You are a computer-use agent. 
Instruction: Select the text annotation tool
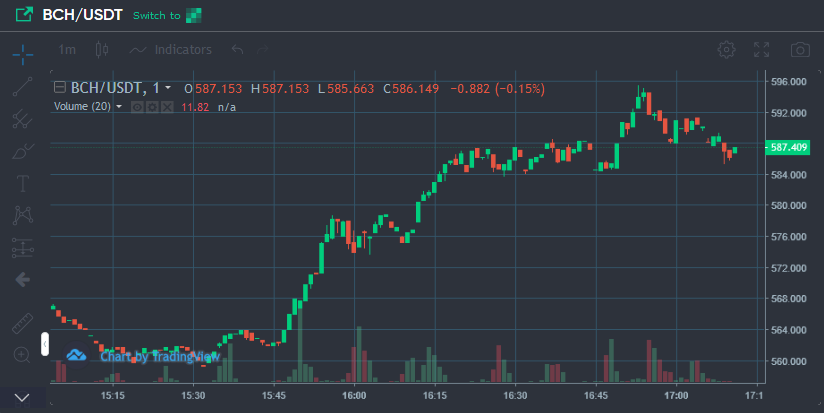(x=23, y=183)
